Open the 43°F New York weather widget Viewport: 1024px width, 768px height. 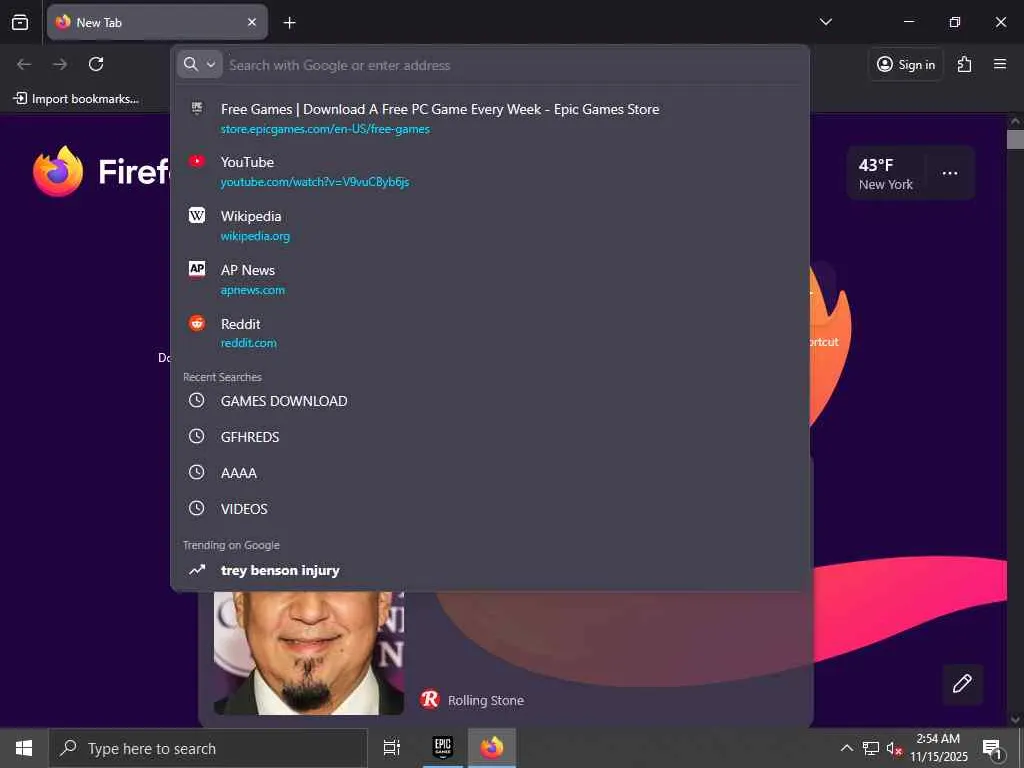[886, 174]
